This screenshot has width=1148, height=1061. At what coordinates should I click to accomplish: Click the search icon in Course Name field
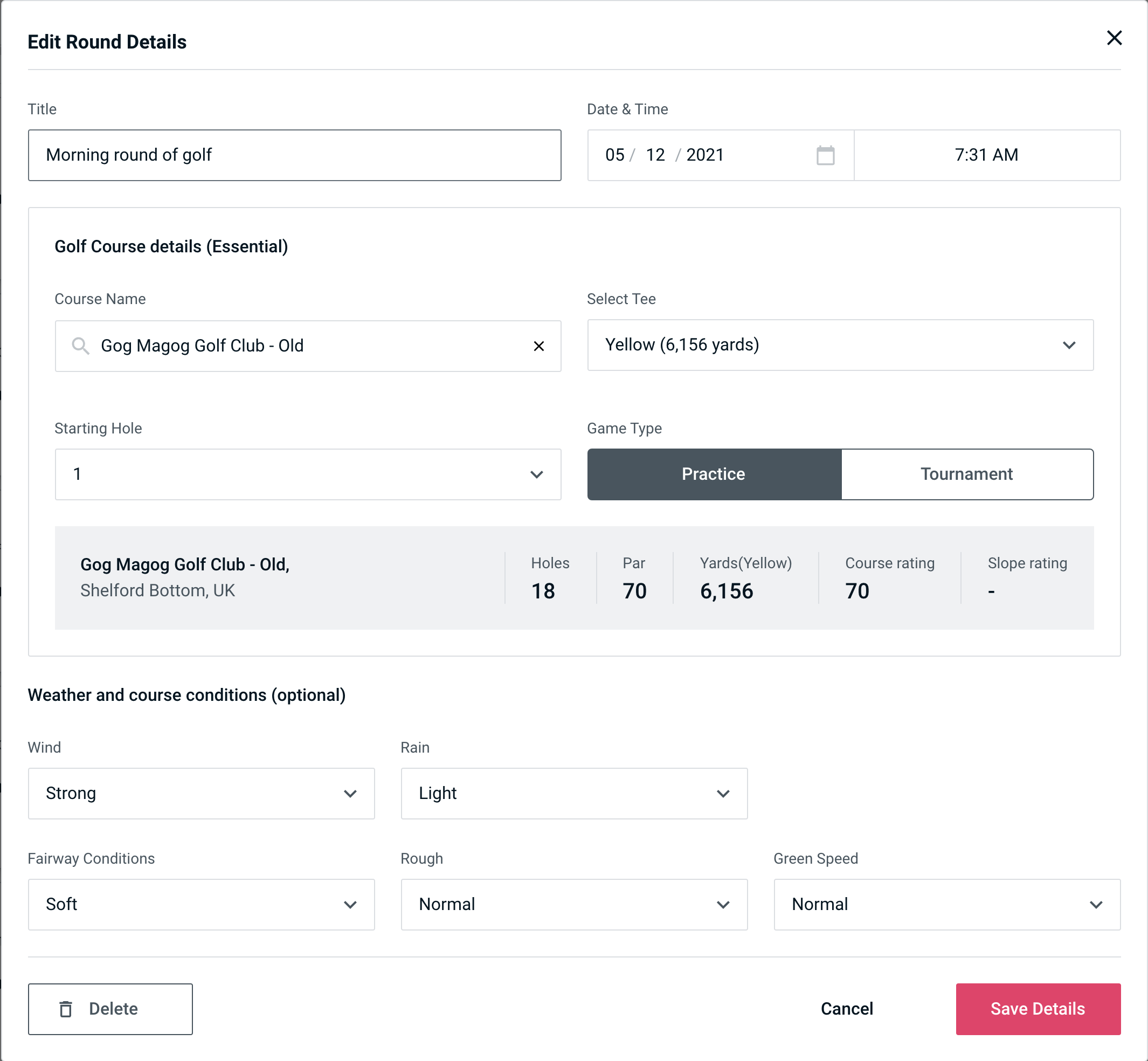tap(80, 346)
